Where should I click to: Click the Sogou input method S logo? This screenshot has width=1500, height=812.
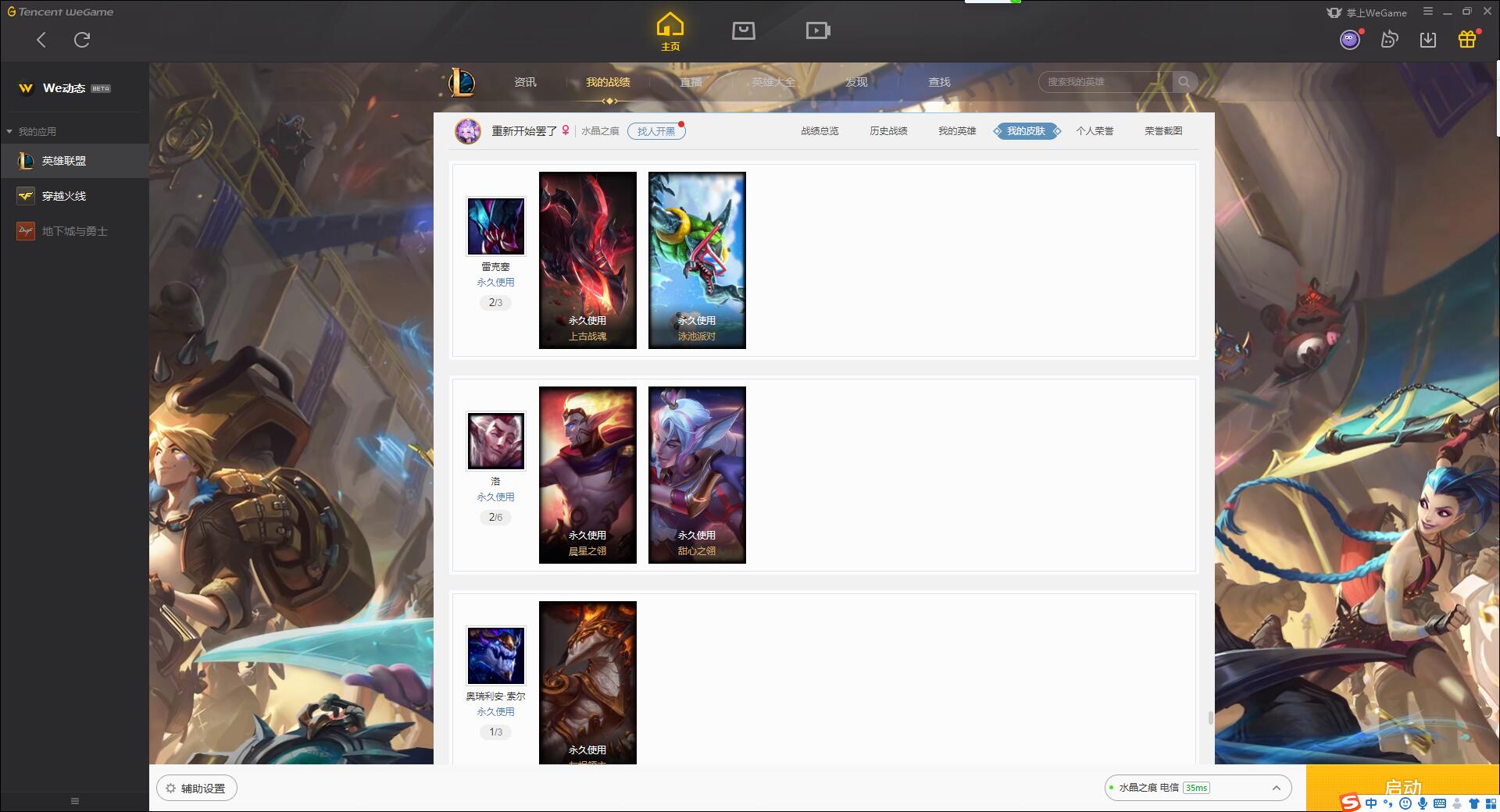(1350, 803)
